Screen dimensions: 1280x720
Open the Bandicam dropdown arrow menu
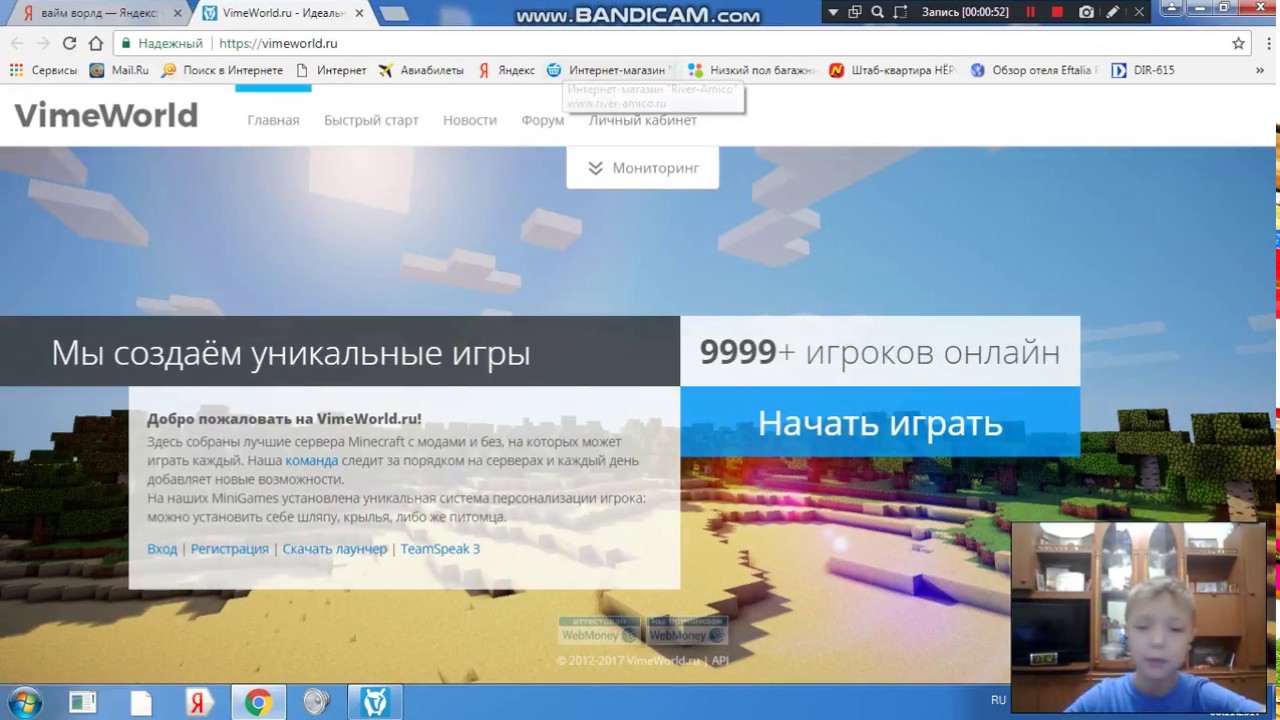click(833, 12)
